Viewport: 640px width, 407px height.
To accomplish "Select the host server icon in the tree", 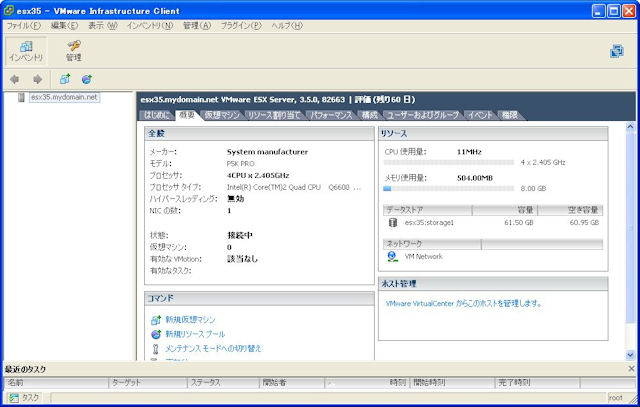I will (21, 97).
